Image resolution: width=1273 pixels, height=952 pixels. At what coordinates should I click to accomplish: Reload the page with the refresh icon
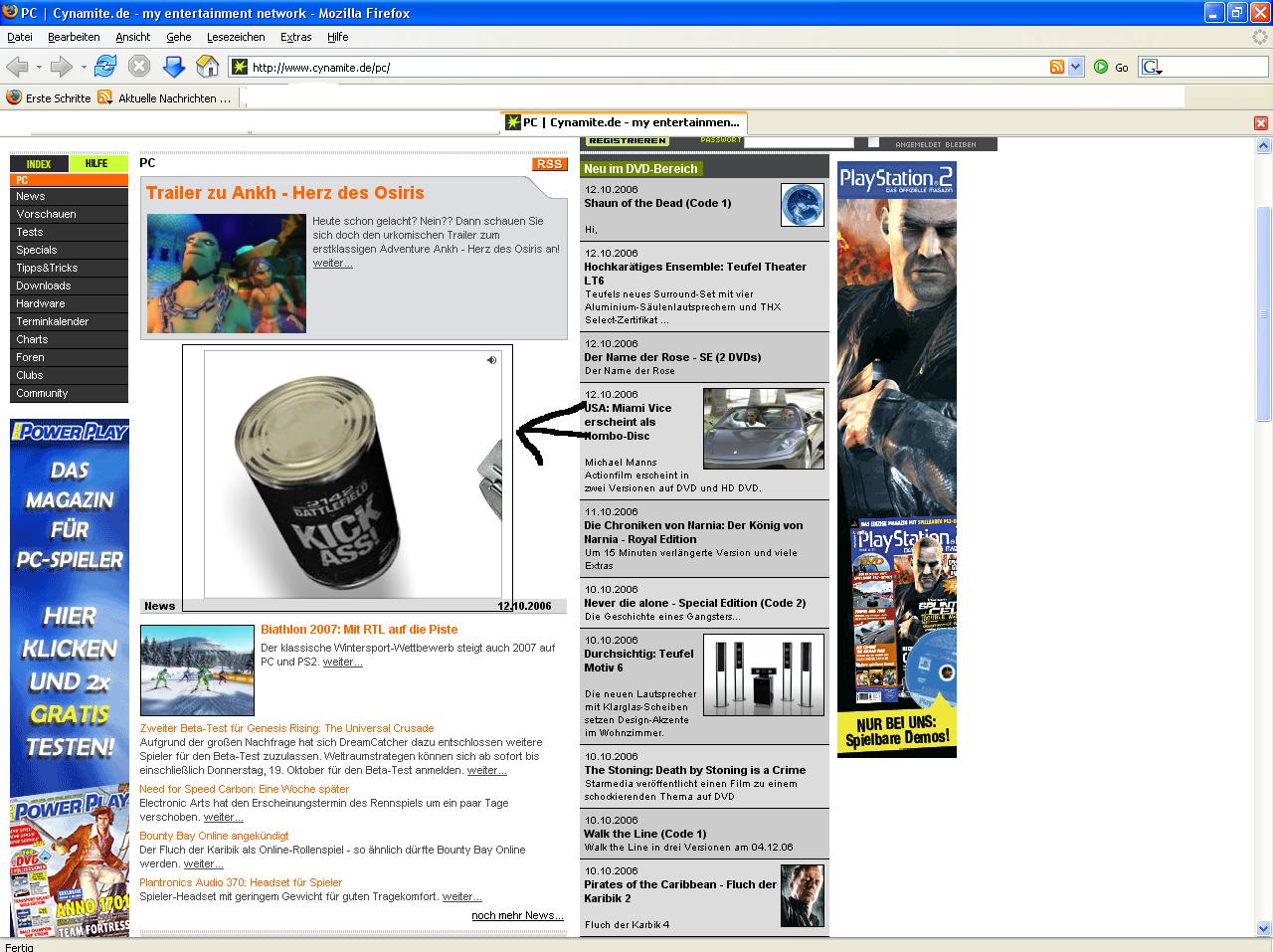coord(105,67)
